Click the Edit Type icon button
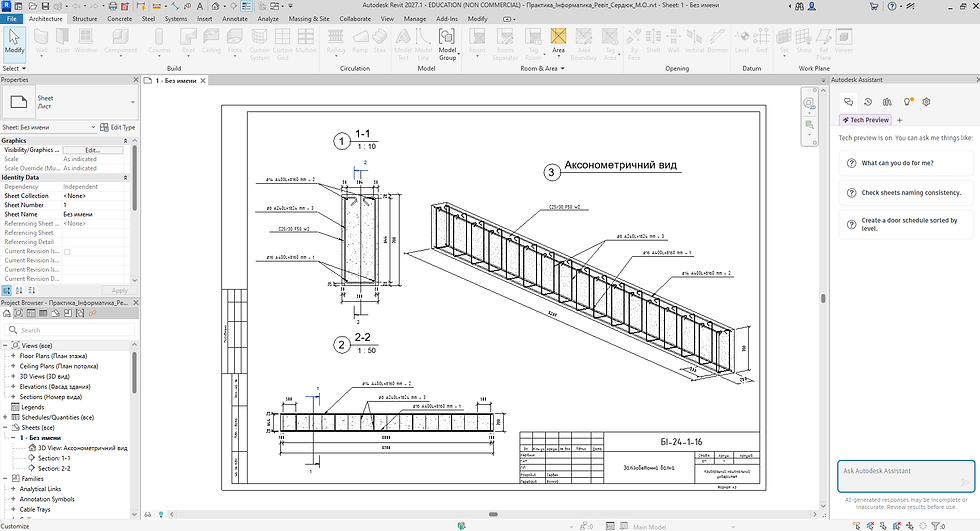980x531 pixels. coord(118,127)
